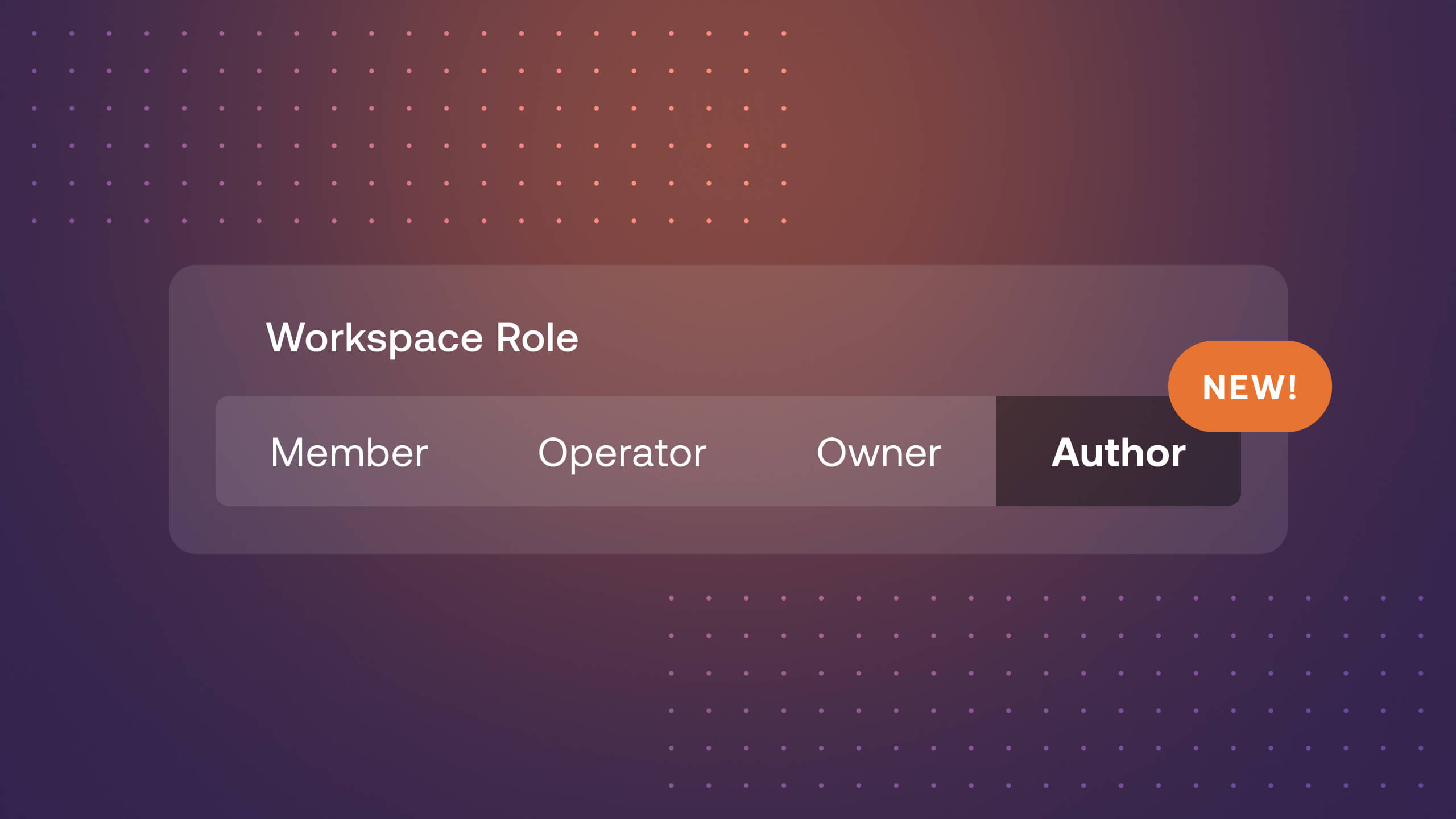Click the Workspace Role heading

422,338
